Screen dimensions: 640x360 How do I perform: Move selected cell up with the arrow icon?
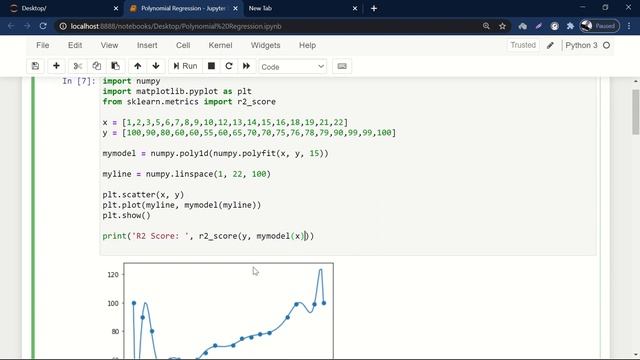pos(138,66)
